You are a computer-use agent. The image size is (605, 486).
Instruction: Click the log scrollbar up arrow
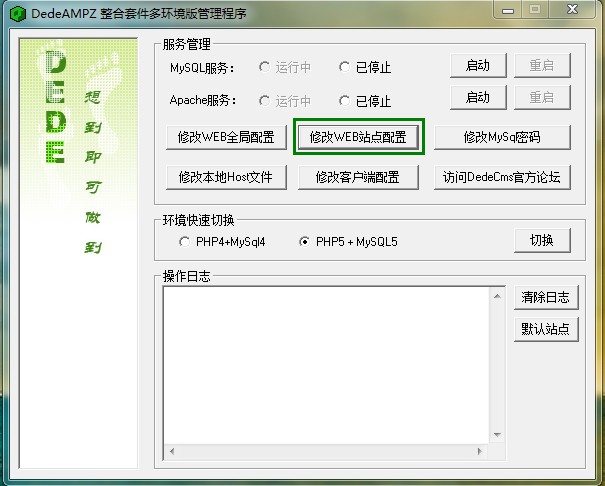[497, 295]
